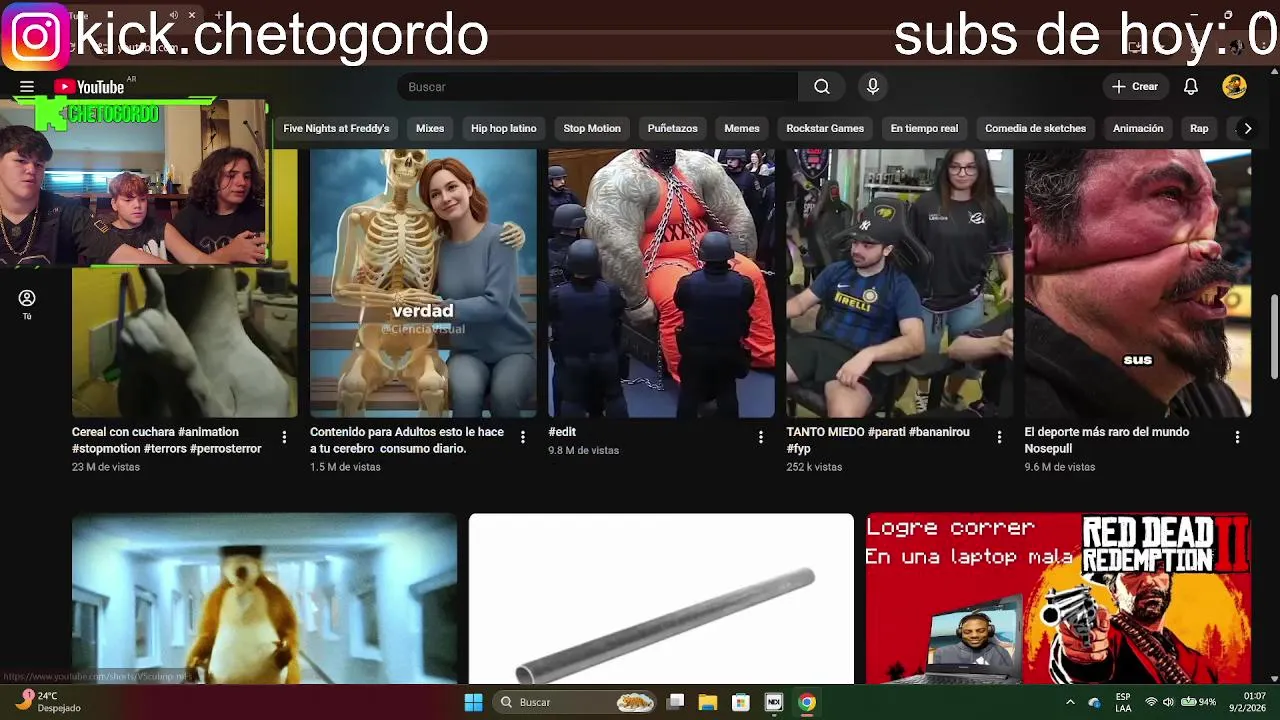
Task: Start voice search with the microphone icon
Action: pyautogui.click(x=873, y=87)
